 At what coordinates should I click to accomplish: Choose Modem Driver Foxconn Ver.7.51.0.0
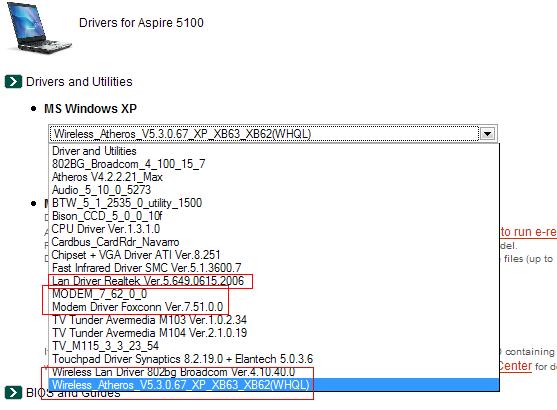[x=274, y=307]
